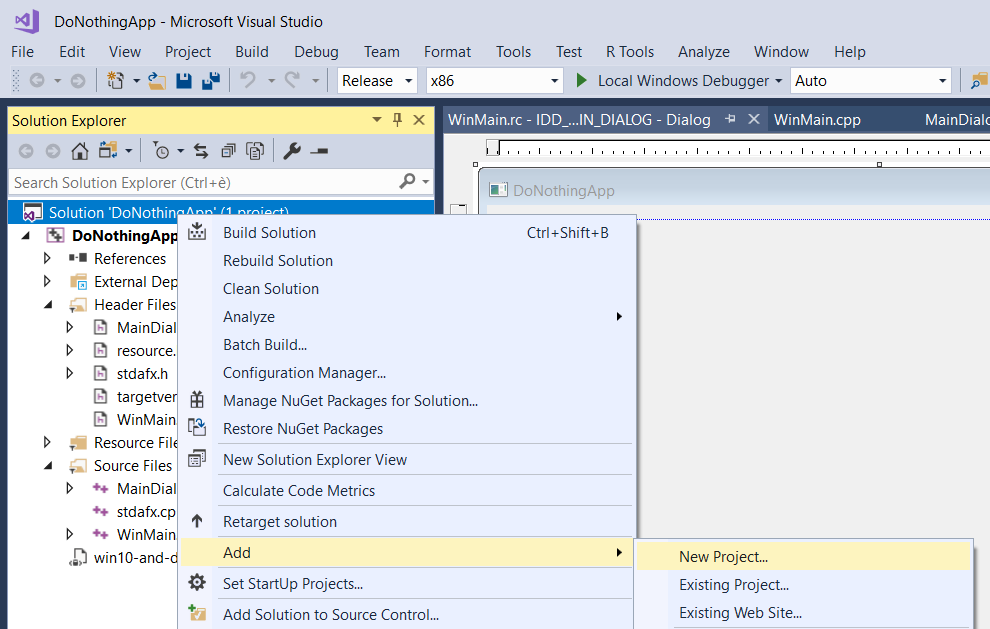Choose Existing Project in the Add submenu
Image resolution: width=990 pixels, height=629 pixels.
[803, 585]
